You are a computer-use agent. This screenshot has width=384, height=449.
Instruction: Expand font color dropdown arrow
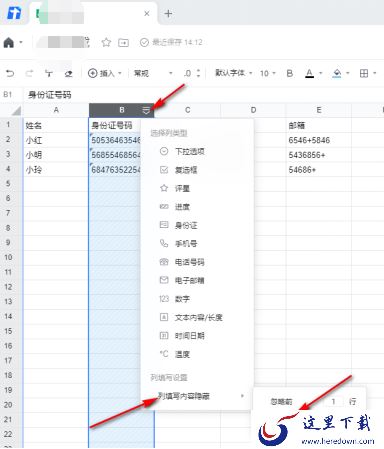tap(321, 73)
